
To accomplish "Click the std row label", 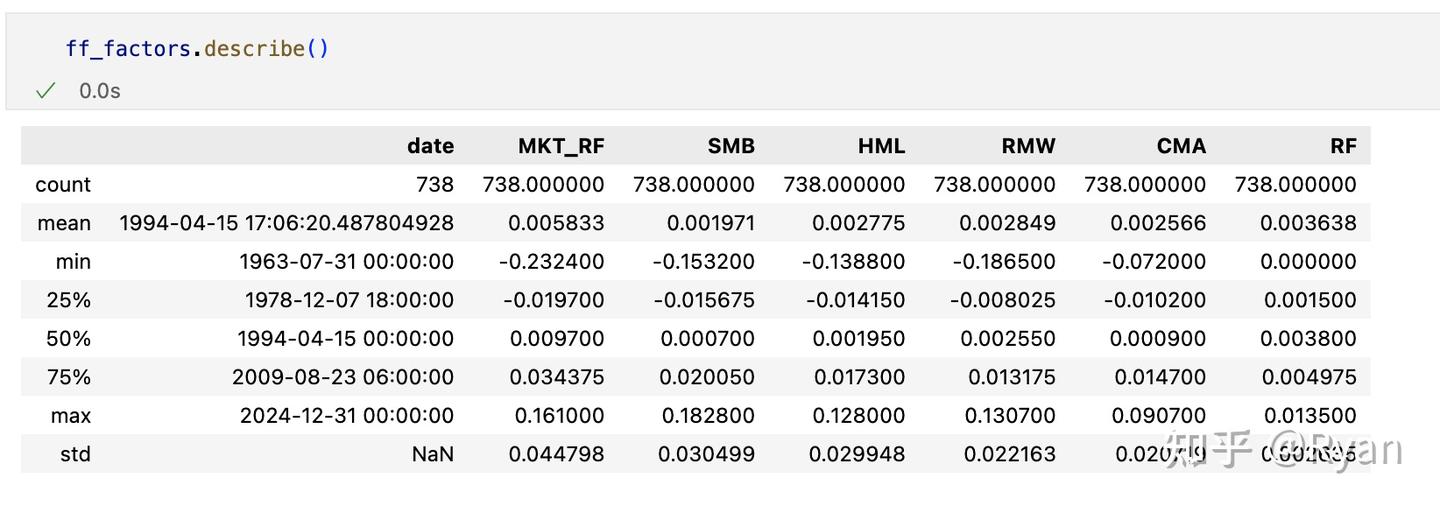I will click(75, 454).
